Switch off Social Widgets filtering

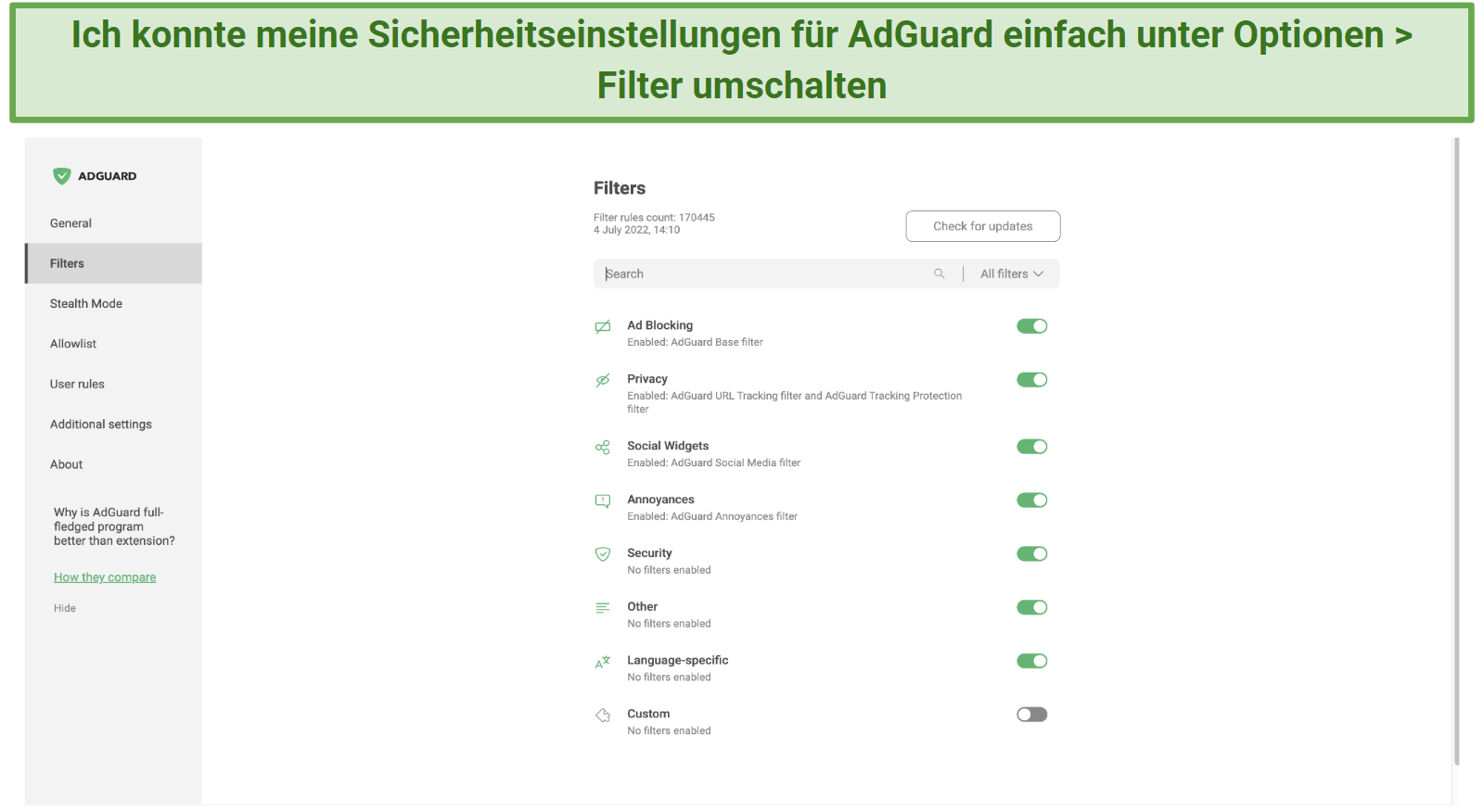[x=1031, y=447]
